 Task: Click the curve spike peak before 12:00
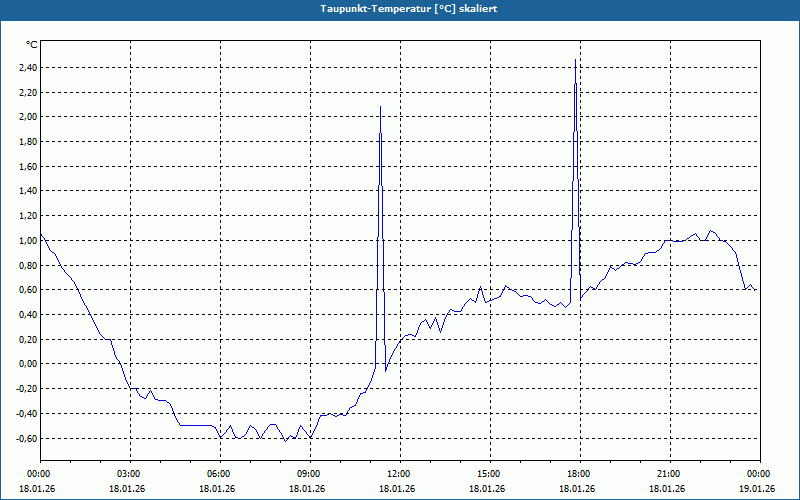[381, 107]
